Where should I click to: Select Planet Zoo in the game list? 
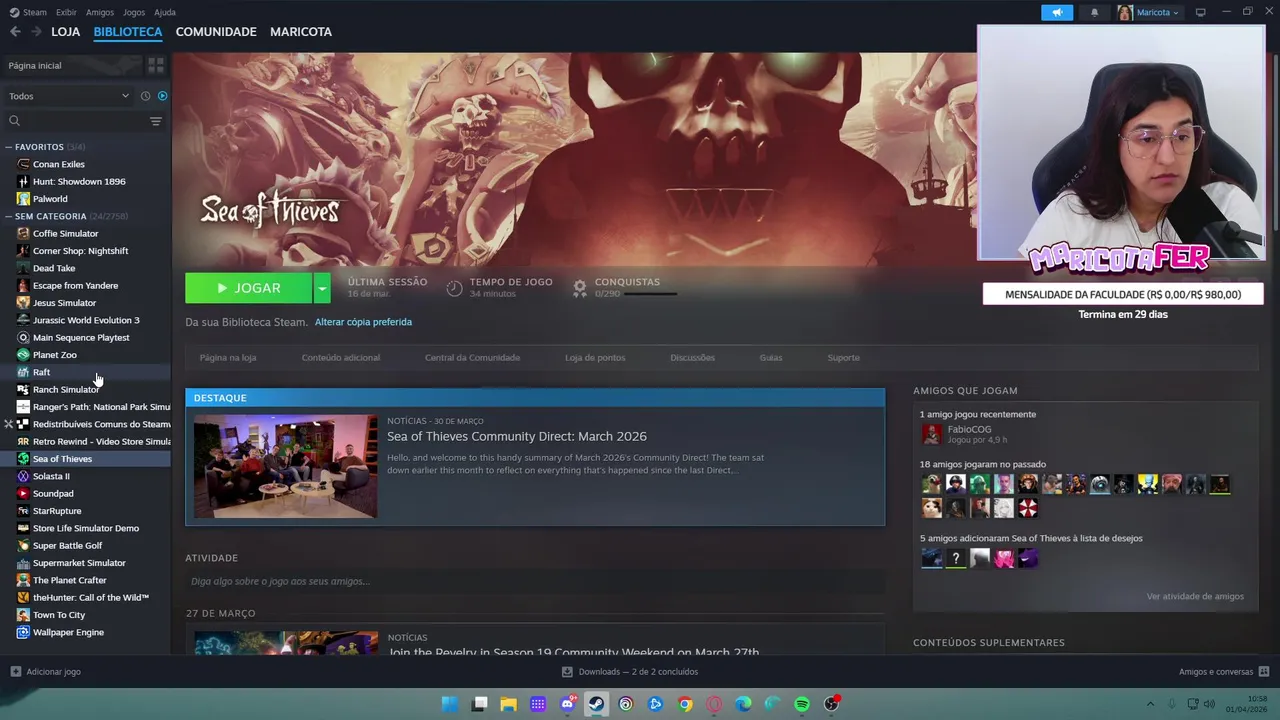54,355
